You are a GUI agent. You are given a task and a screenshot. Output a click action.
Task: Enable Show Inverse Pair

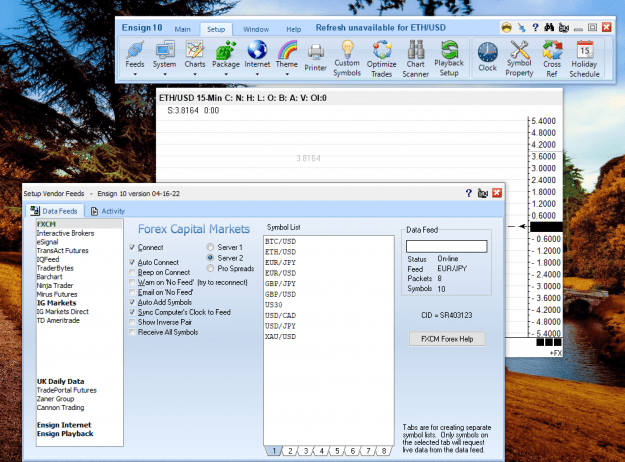[x=132, y=322]
